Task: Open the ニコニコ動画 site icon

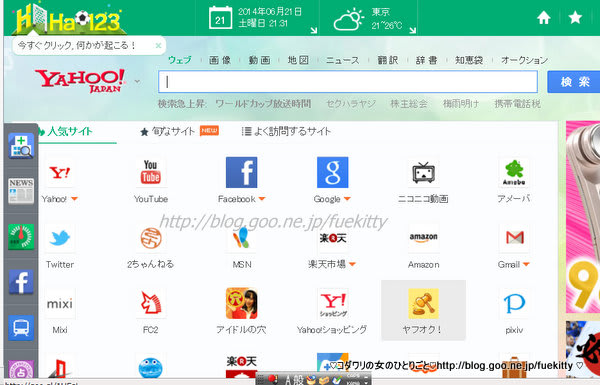Action: tap(423, 173)
